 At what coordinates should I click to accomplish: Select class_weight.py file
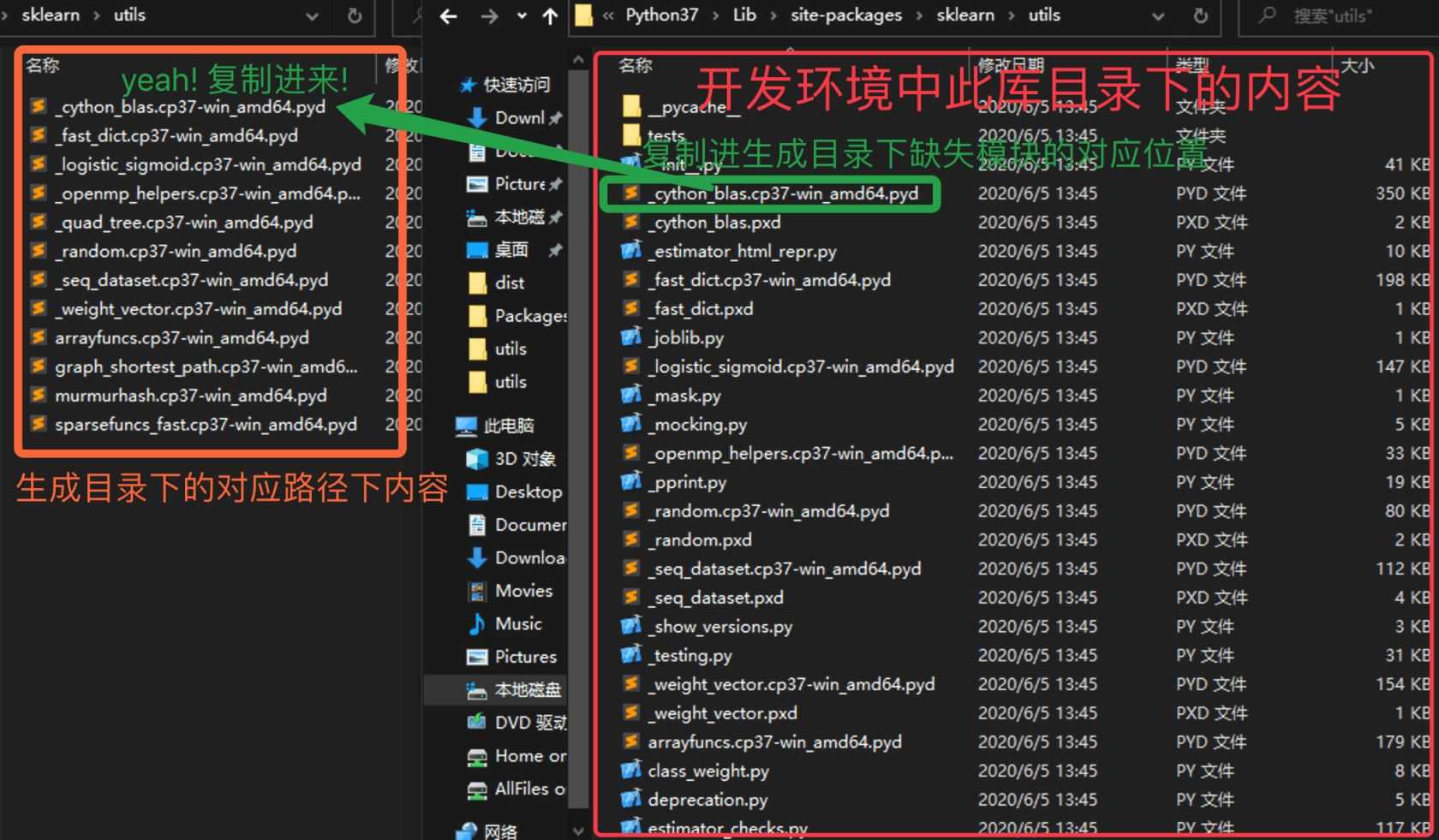708,771
